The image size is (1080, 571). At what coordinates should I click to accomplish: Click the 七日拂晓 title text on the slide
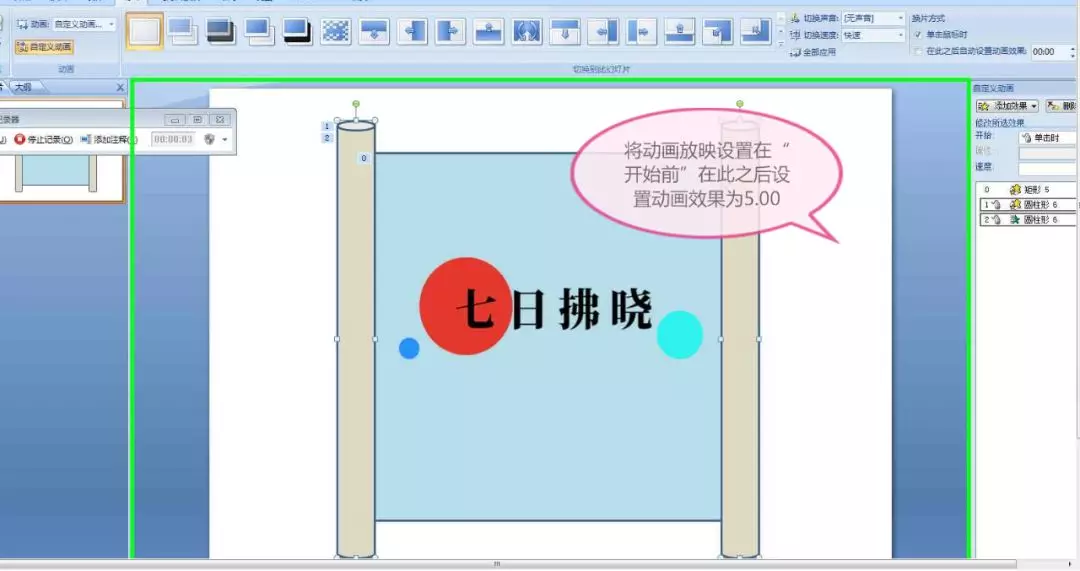click(x=554, y=308)
